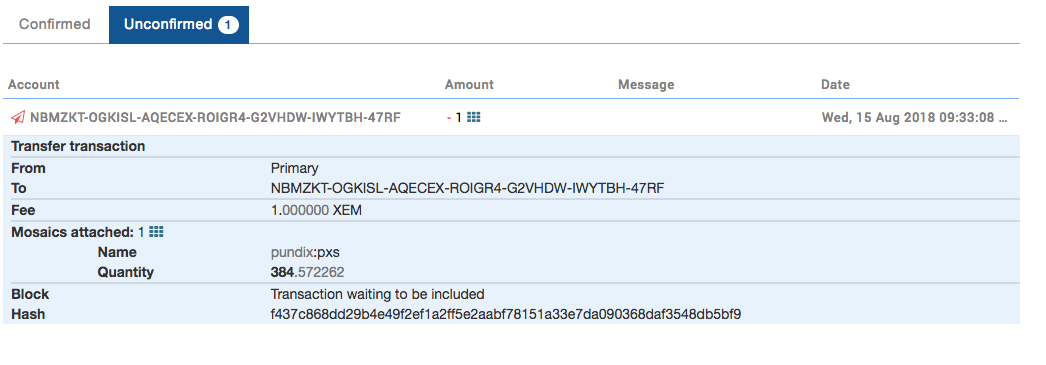
Task: Switch to the Confirmed tab
Action: (x=55, y=25)
